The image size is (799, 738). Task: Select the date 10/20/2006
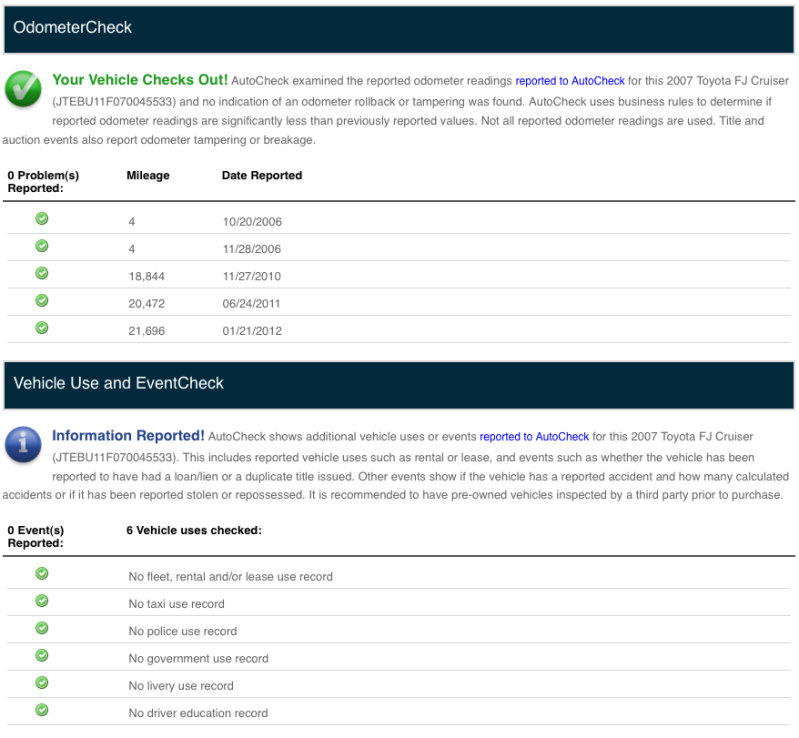coord(252,222)
